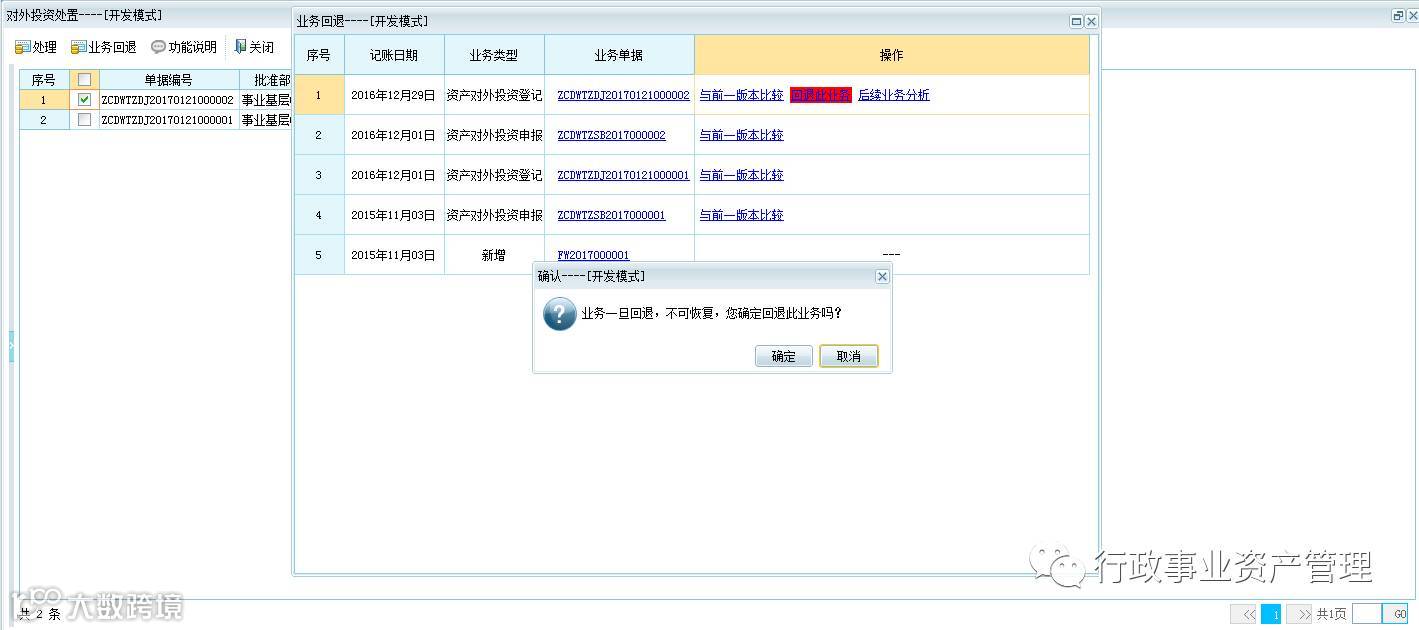Image resolution: width=1419 pixels, height=630 pixels.
Task: Click the 业务单据 column header
Action: [x=619, y=55]
